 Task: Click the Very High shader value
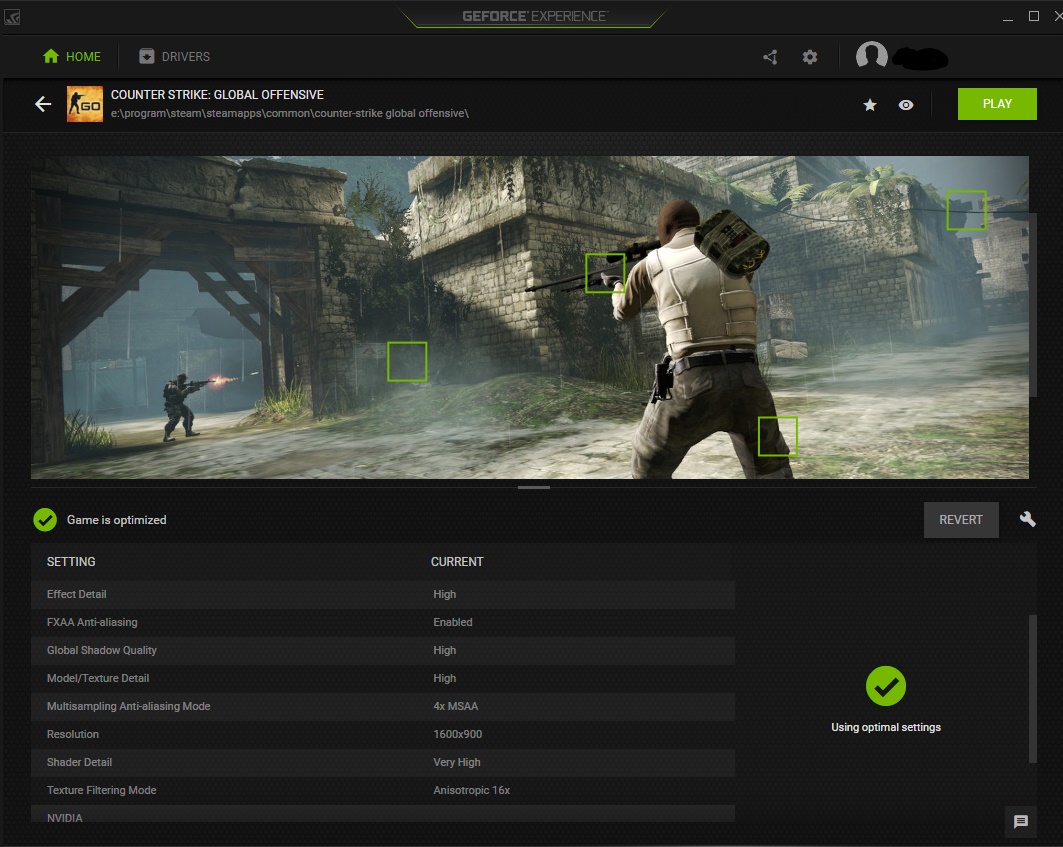[x=457, y=762]
